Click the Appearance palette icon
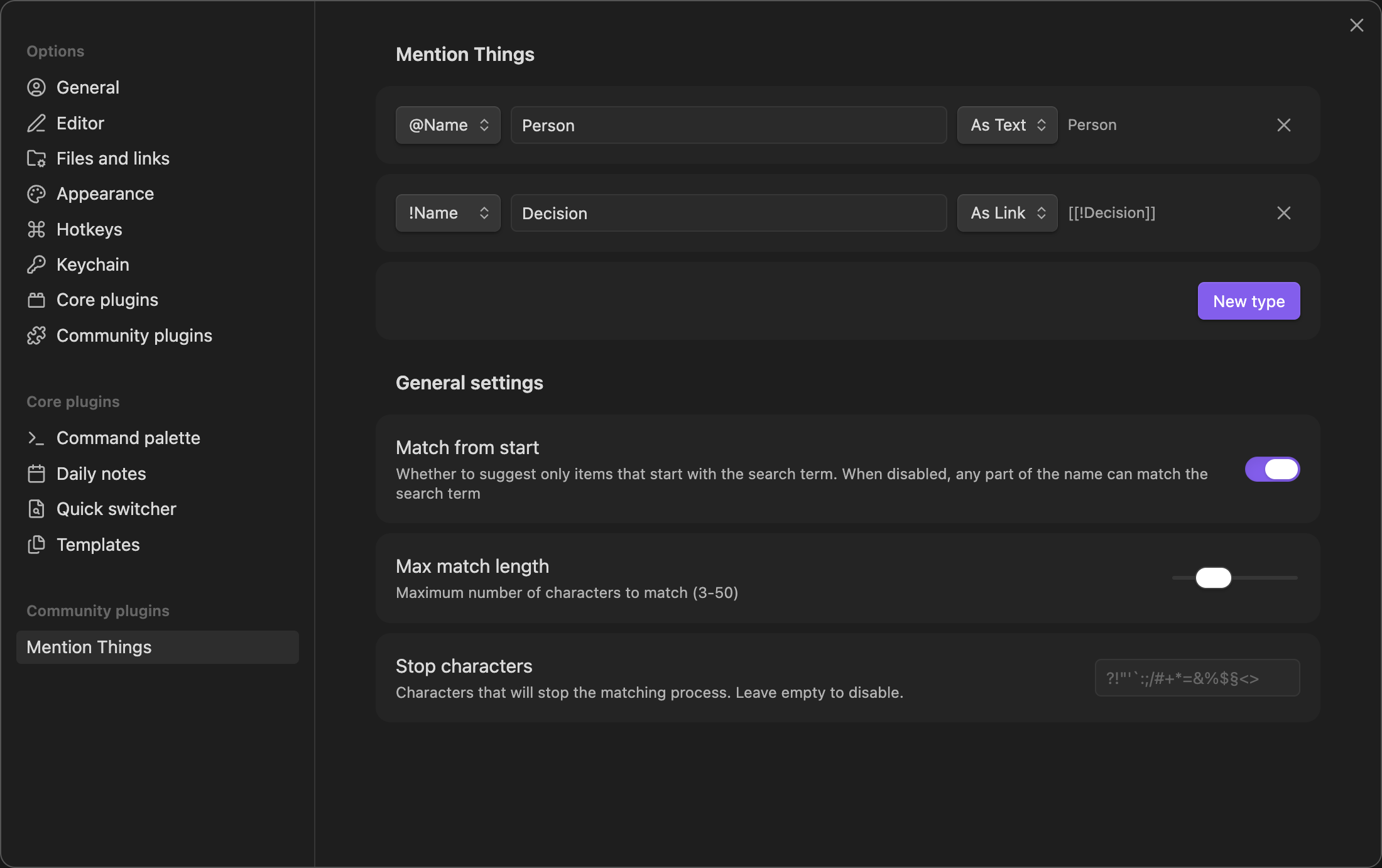This screenshot has height=868, width=1382. pos(36,194)
